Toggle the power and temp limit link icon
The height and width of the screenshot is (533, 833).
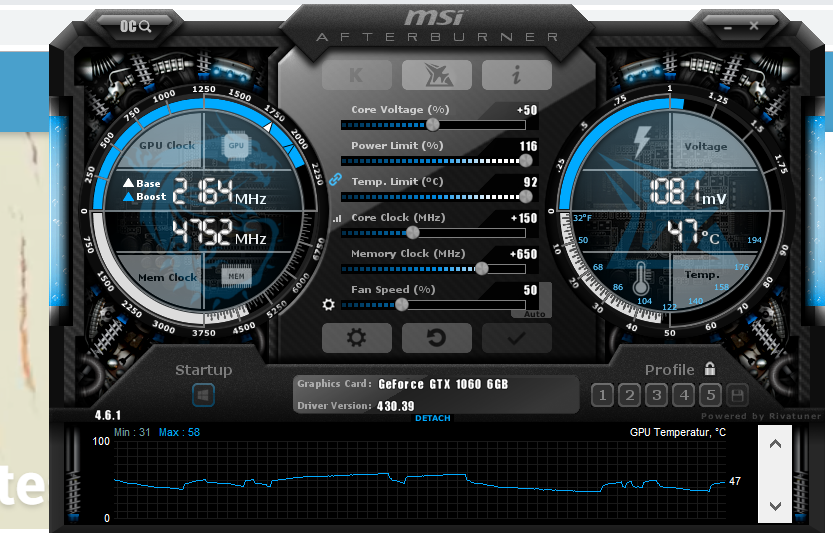click(335, 179)
